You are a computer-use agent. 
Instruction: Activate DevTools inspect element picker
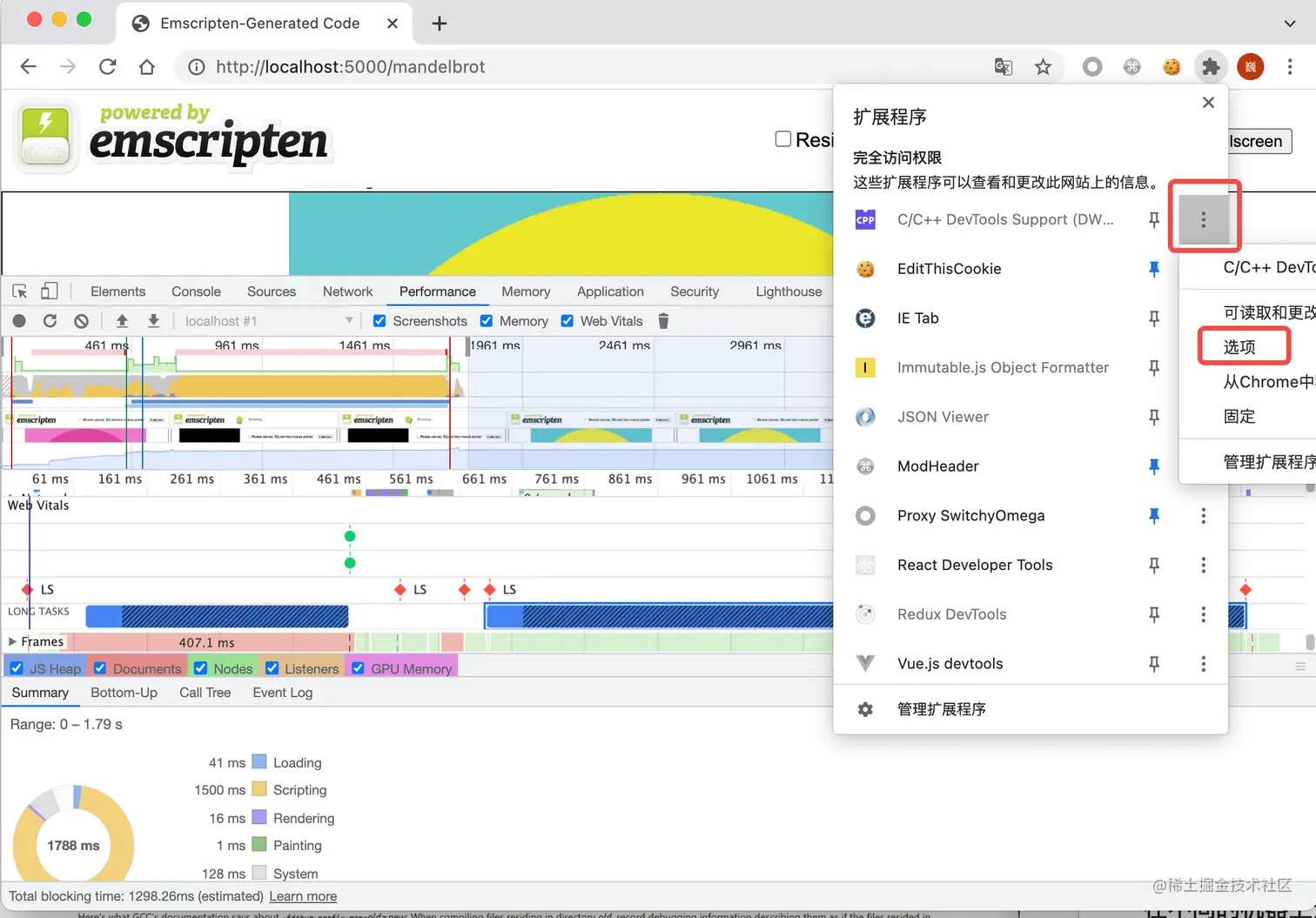point(20,291)
